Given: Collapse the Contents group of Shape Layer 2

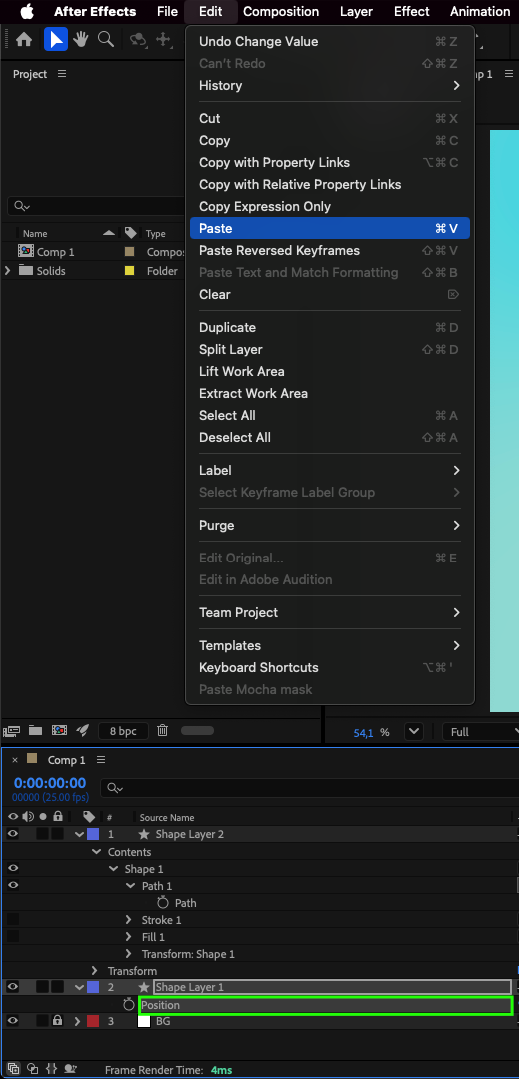Looking at the screenshot, I should [x=96, y=852].
